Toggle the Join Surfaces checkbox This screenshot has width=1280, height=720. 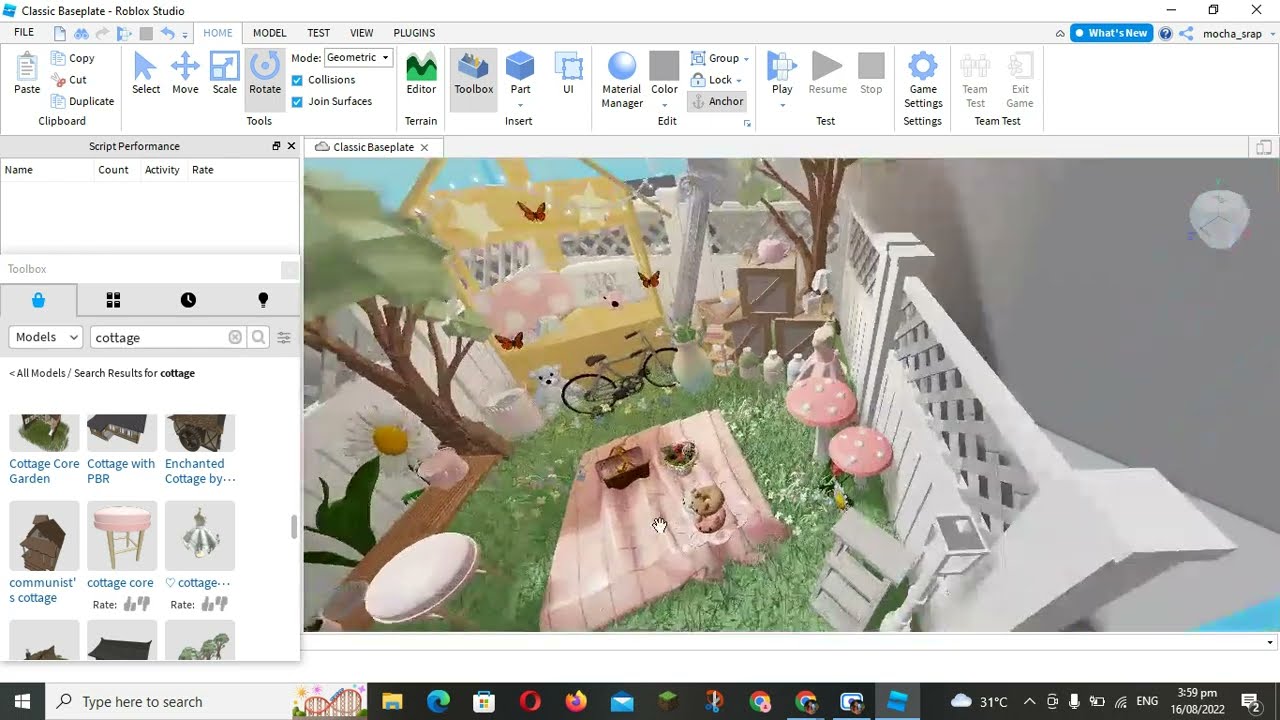[297, 101]
